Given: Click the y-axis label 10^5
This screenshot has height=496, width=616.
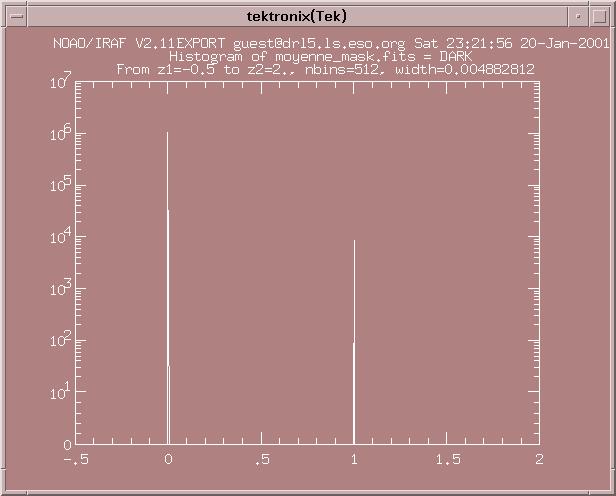Looking at the screenshot, I should click(x=60, y=183).
